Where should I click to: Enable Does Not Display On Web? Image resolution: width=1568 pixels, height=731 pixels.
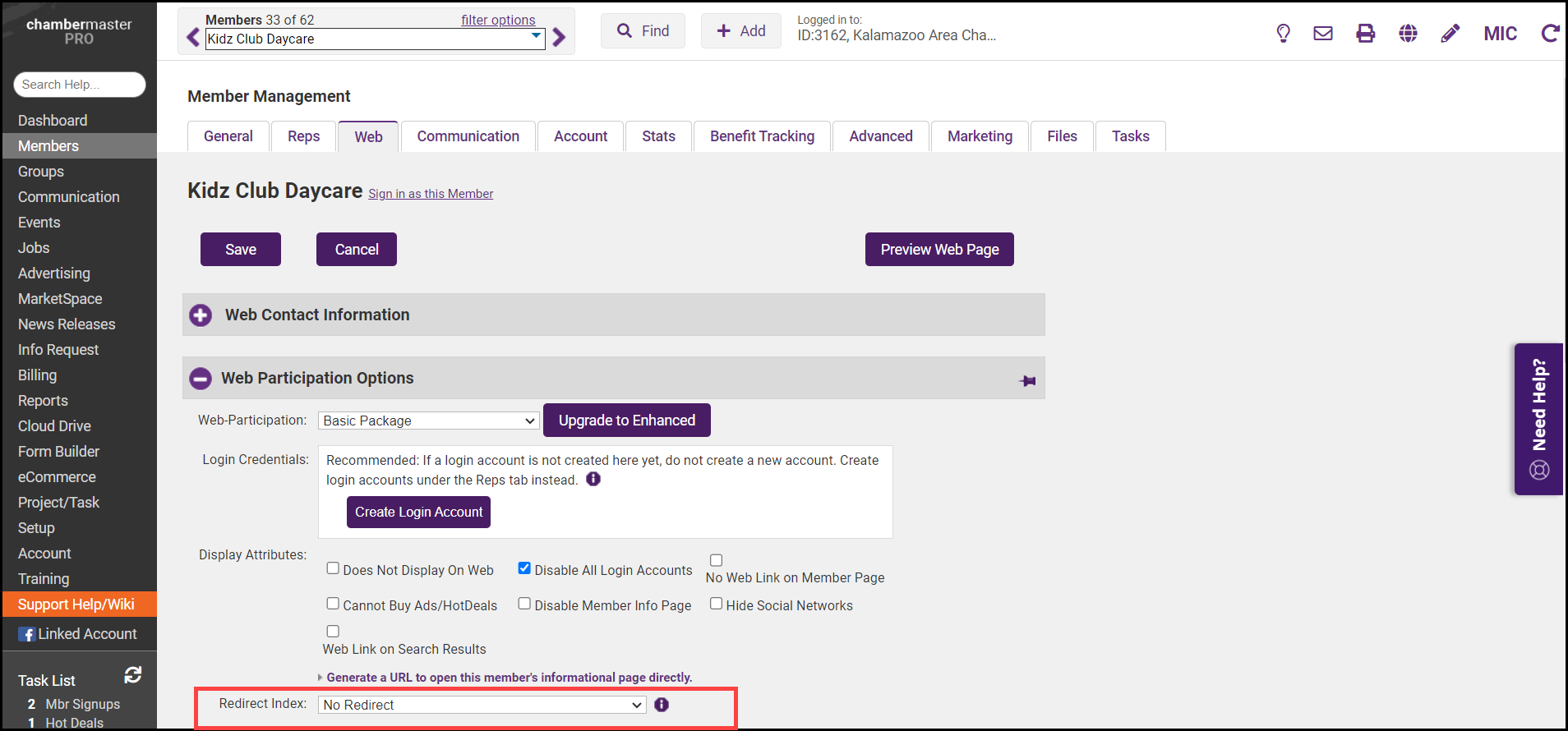[333, 568]
